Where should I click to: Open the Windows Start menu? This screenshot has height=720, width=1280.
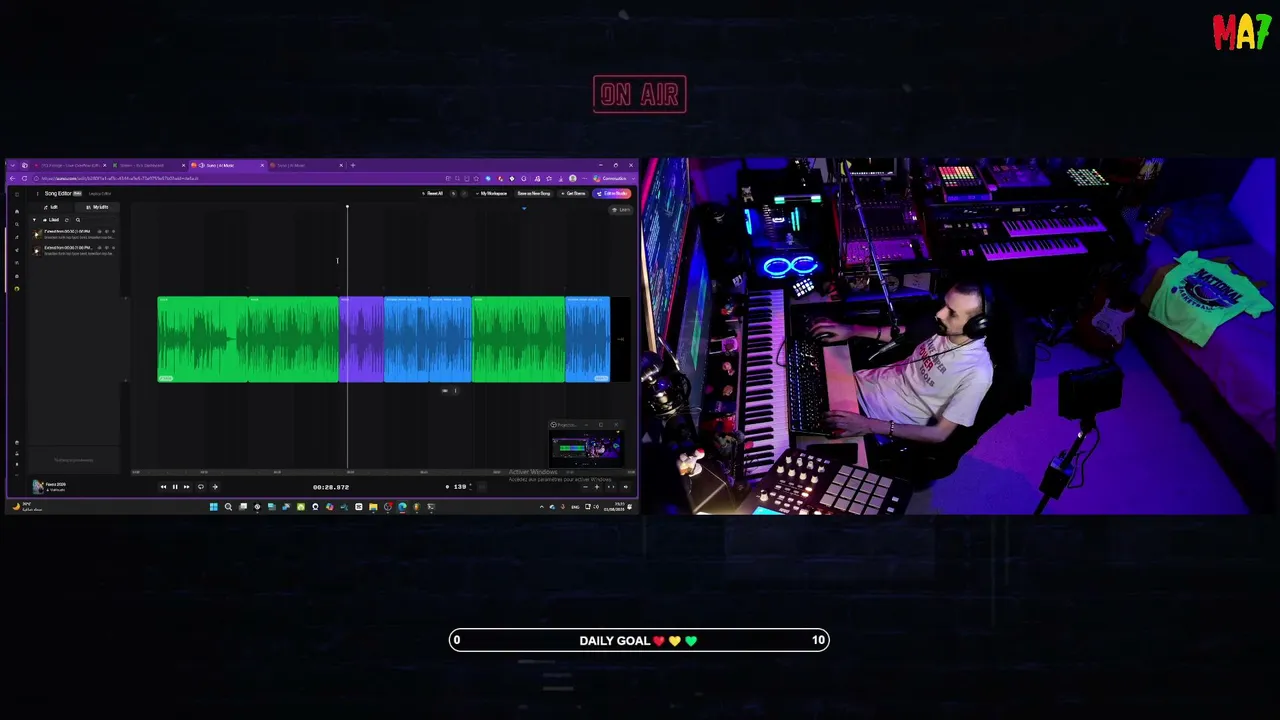(x=213, y=507)
